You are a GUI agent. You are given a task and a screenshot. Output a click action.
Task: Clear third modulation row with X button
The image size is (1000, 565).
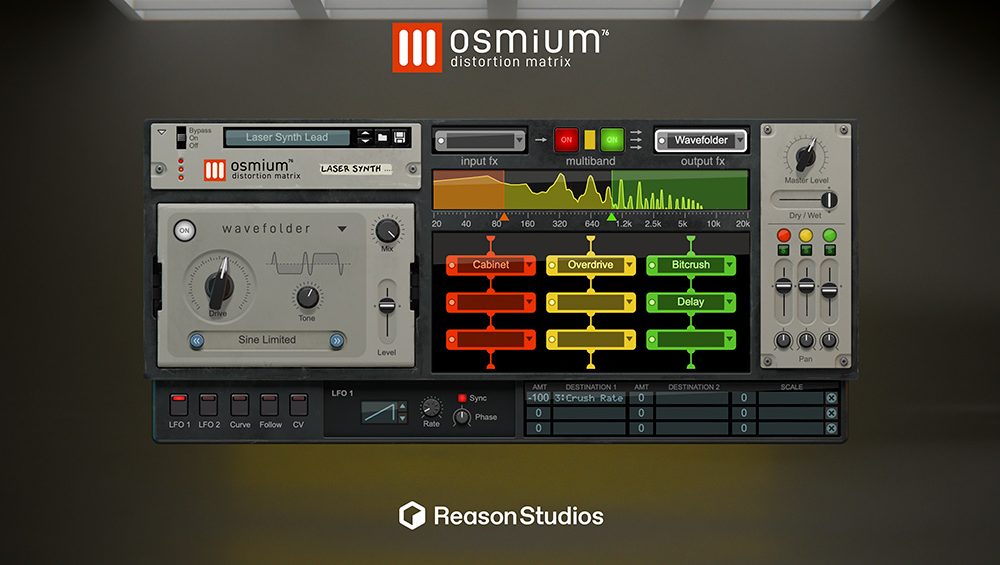pos(831,429)
